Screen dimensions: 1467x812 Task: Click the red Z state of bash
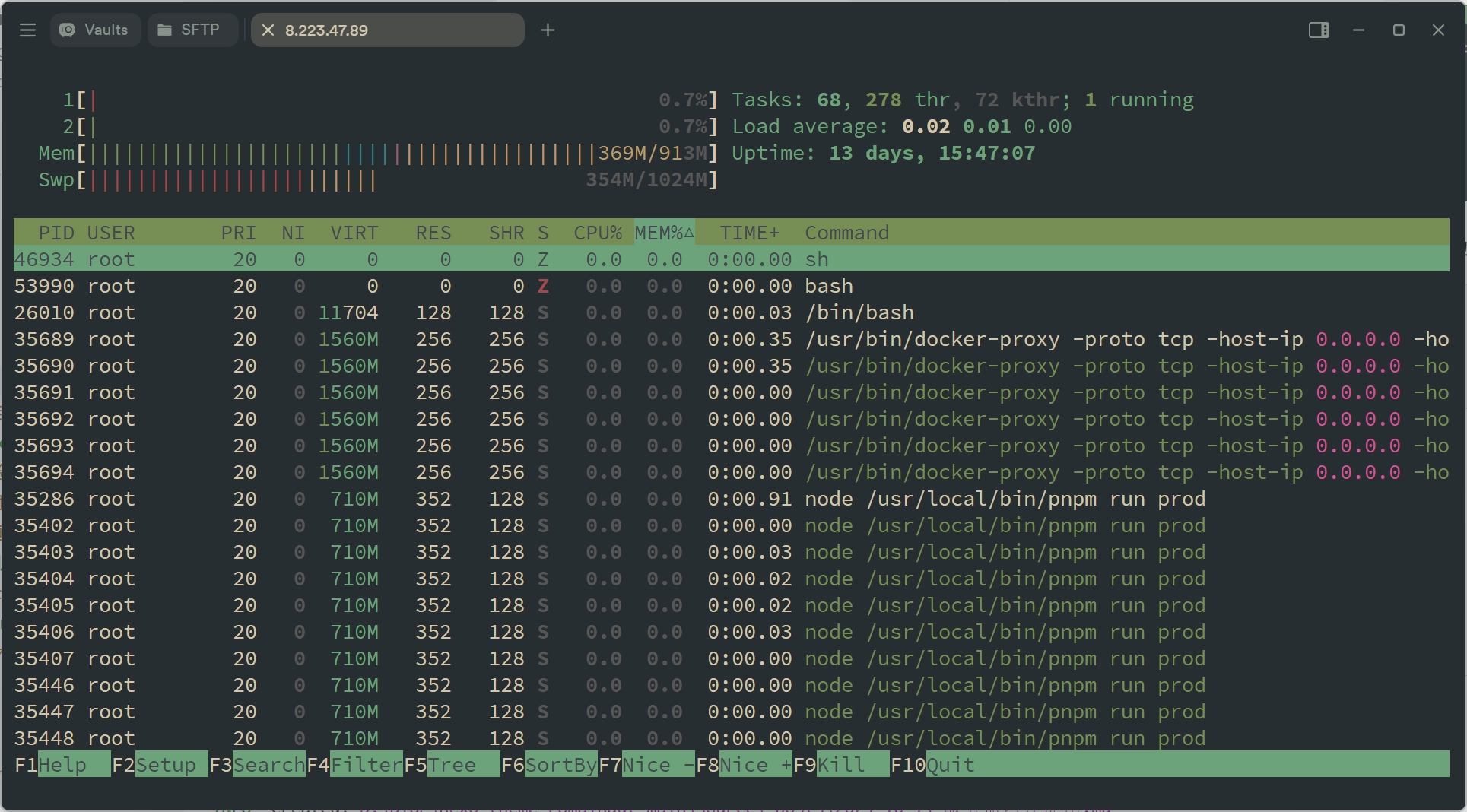[543, 286]
